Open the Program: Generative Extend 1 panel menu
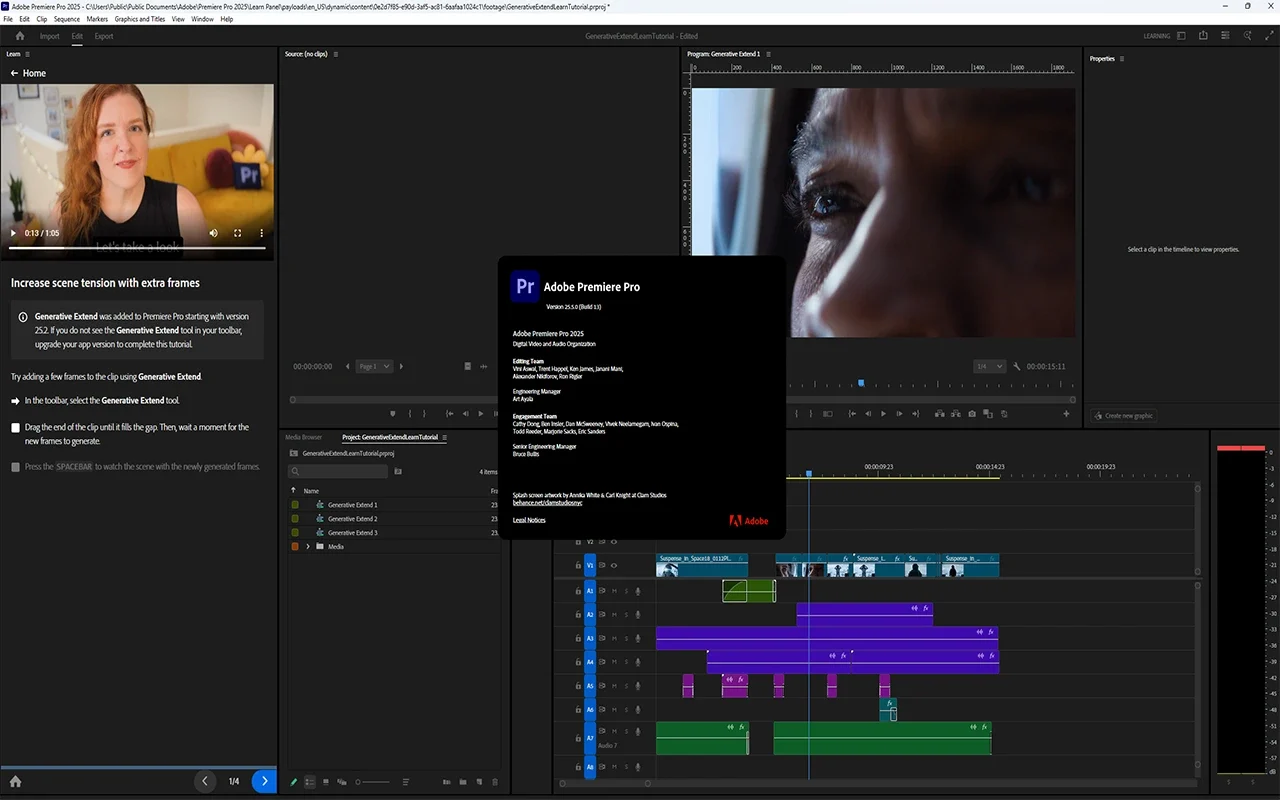This screenshot has width=1280, height=800. (770, 54)
